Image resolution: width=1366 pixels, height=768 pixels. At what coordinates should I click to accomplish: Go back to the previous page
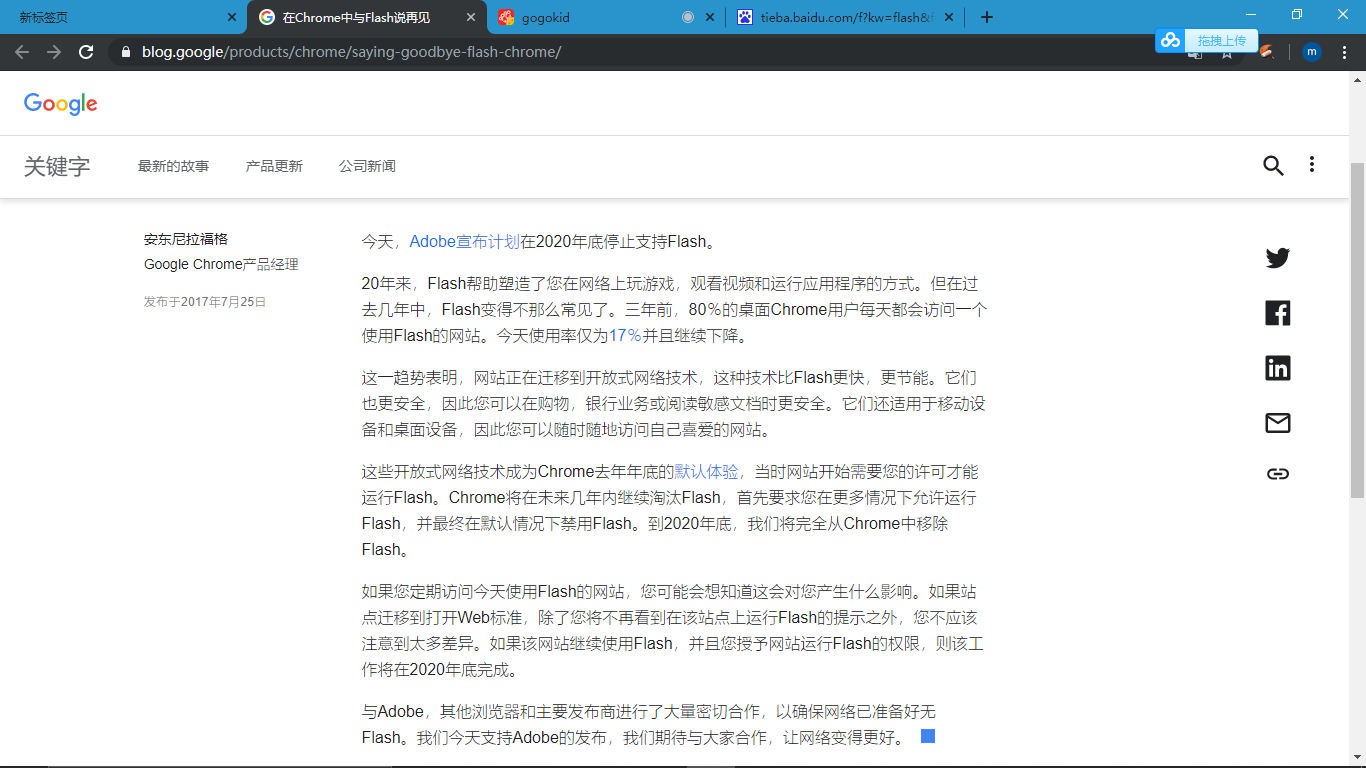[22, 52]
